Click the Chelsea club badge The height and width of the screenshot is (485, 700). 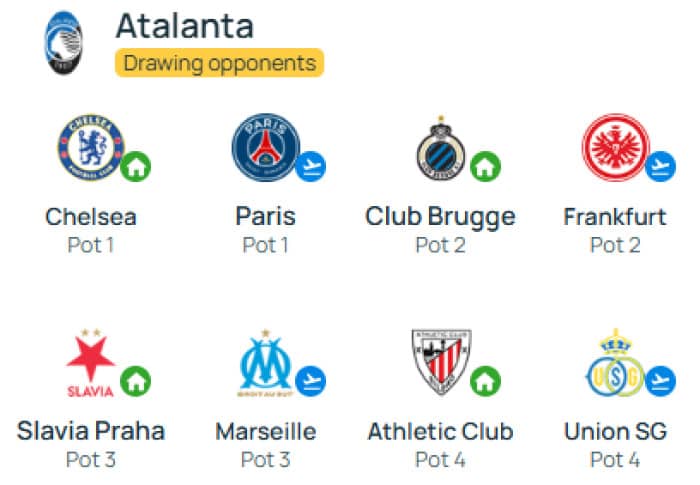click(92, 147)
